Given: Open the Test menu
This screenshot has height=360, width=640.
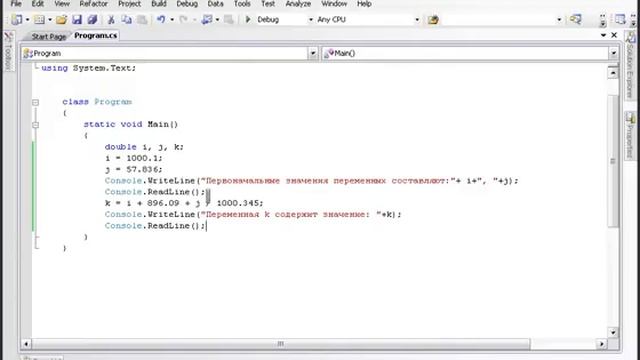Looking at the screenshot, I should click(x=268, y=4).
